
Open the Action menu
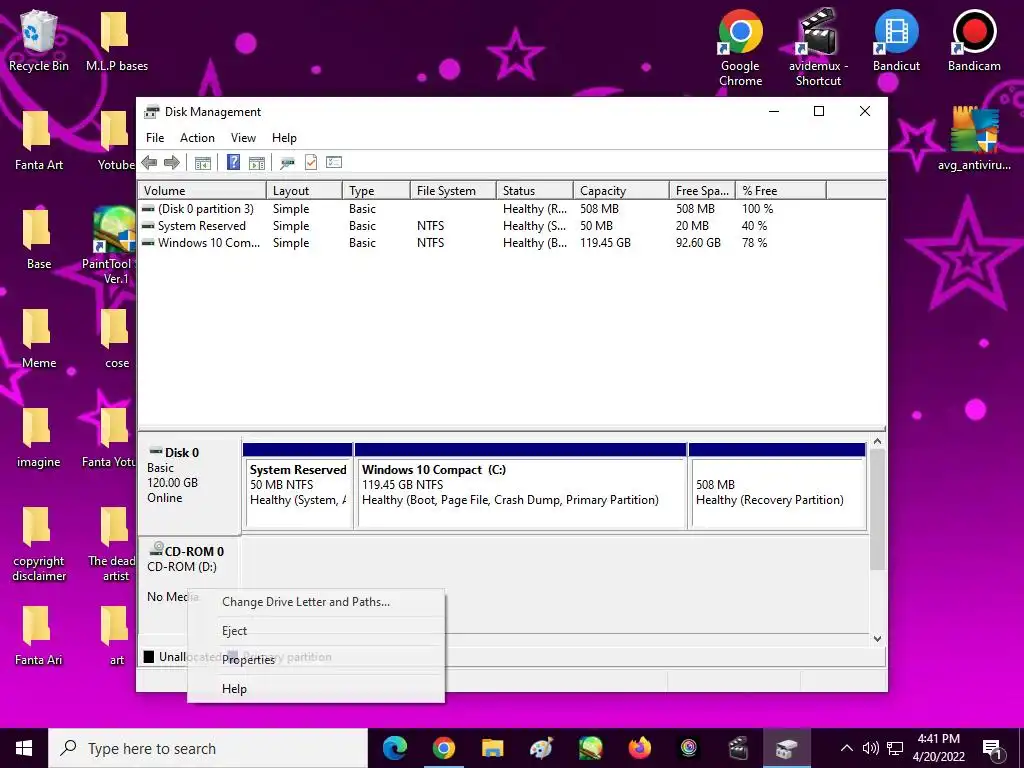pos(197,138)
